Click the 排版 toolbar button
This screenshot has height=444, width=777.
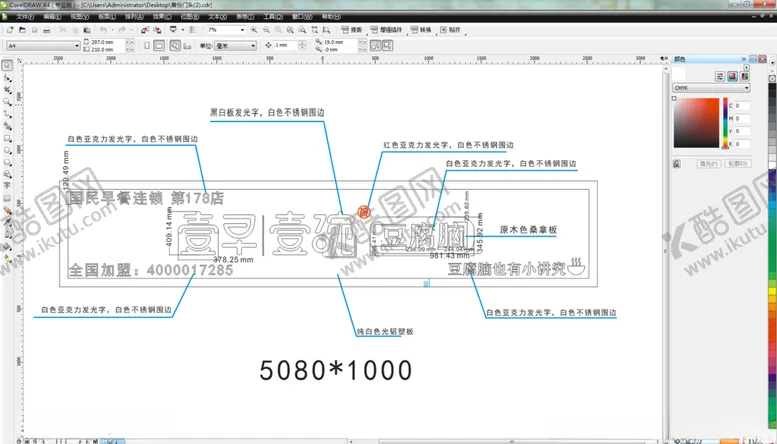[352, 30]
